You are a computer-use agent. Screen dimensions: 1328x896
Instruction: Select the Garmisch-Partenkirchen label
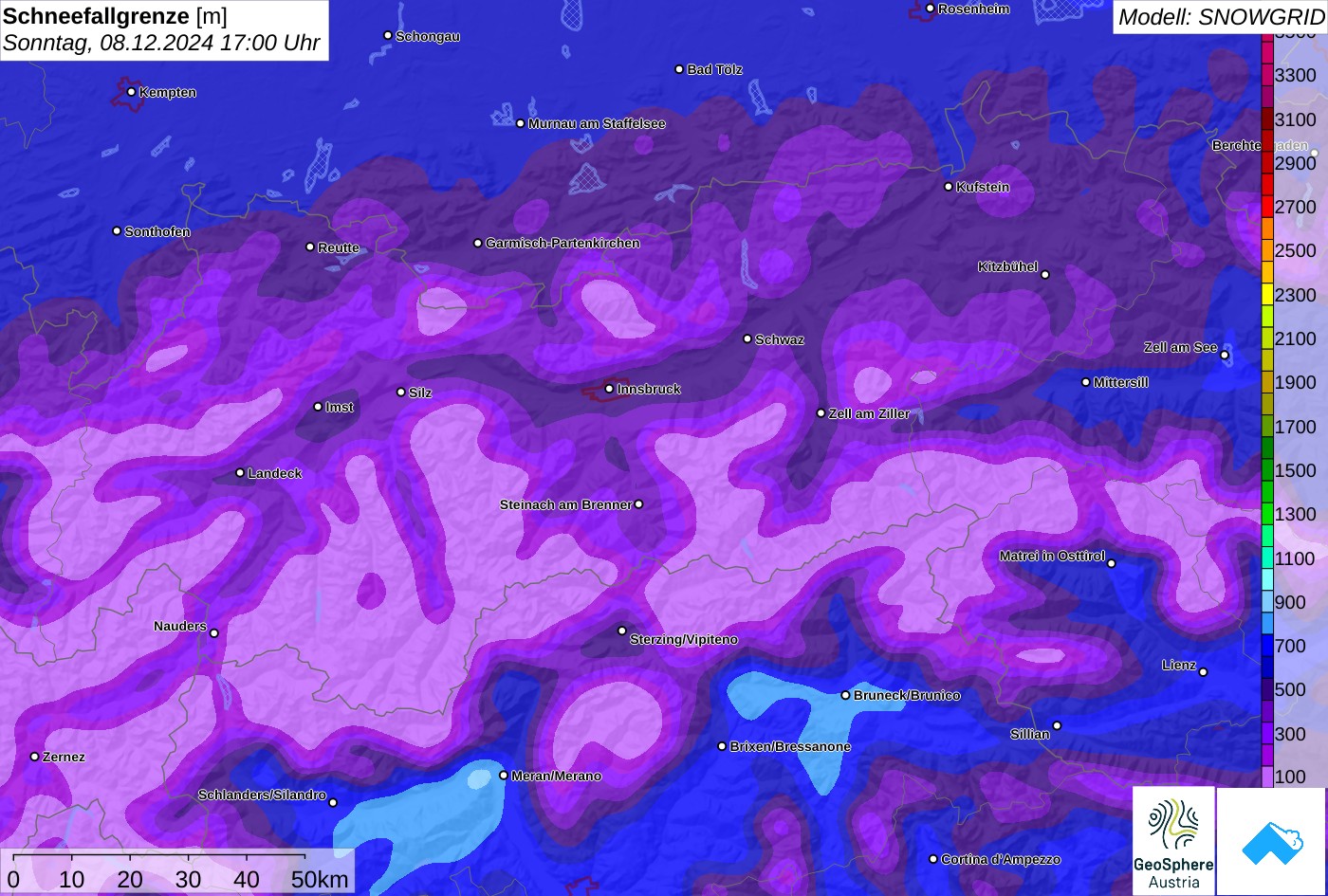(x=563, y=243)
